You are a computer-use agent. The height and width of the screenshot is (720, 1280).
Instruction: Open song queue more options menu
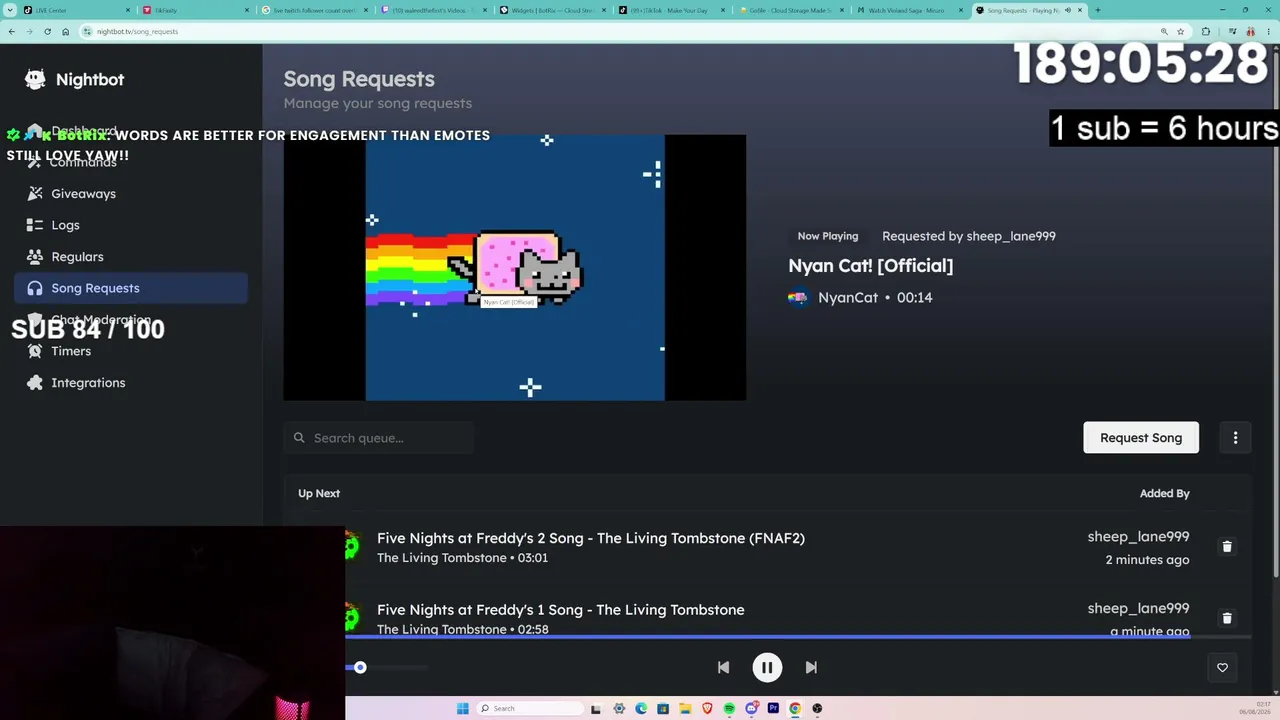(x=1235, y=438)
